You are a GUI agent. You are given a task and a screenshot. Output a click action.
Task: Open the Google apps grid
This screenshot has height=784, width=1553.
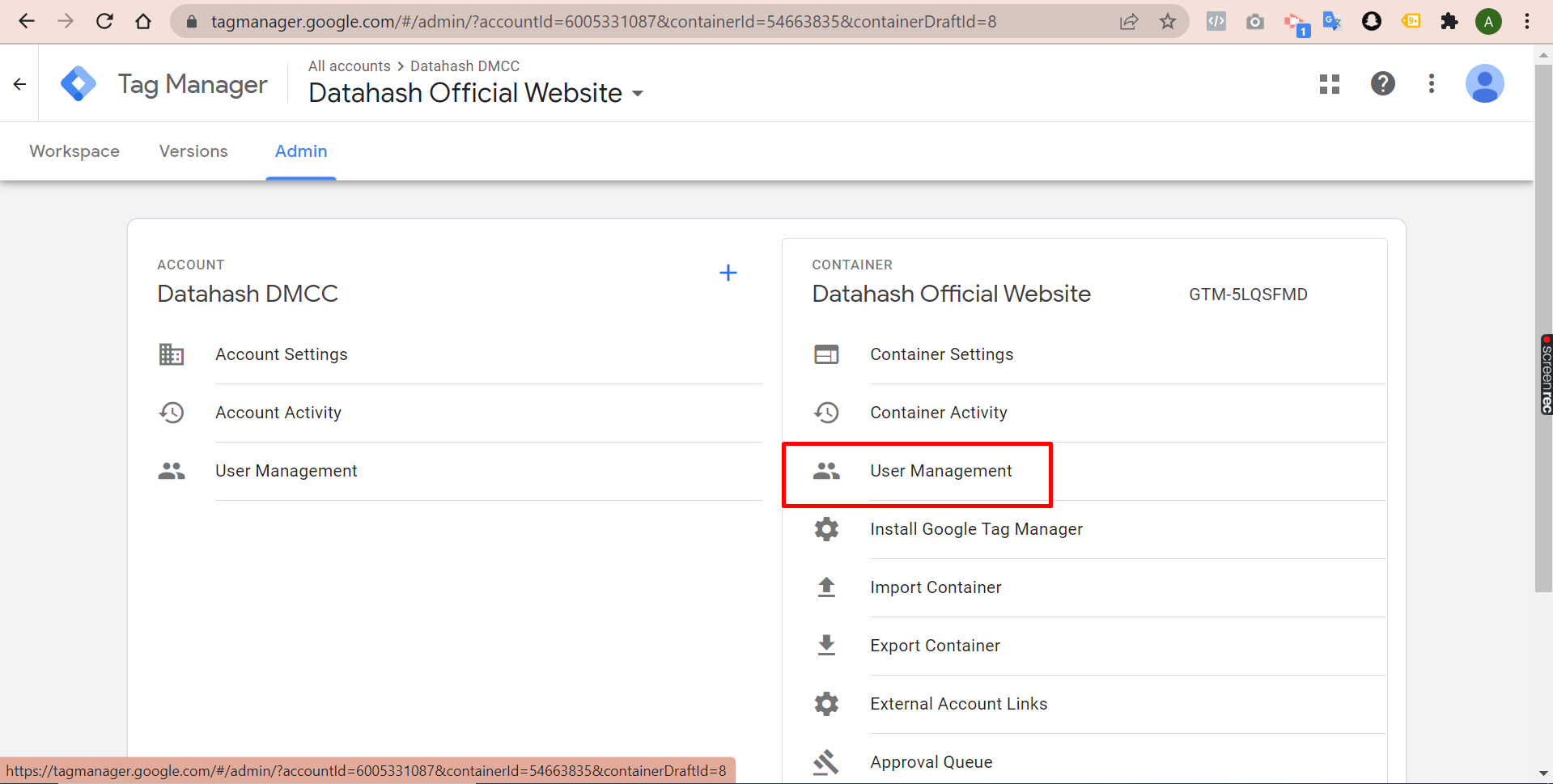tap(1330, 84)
